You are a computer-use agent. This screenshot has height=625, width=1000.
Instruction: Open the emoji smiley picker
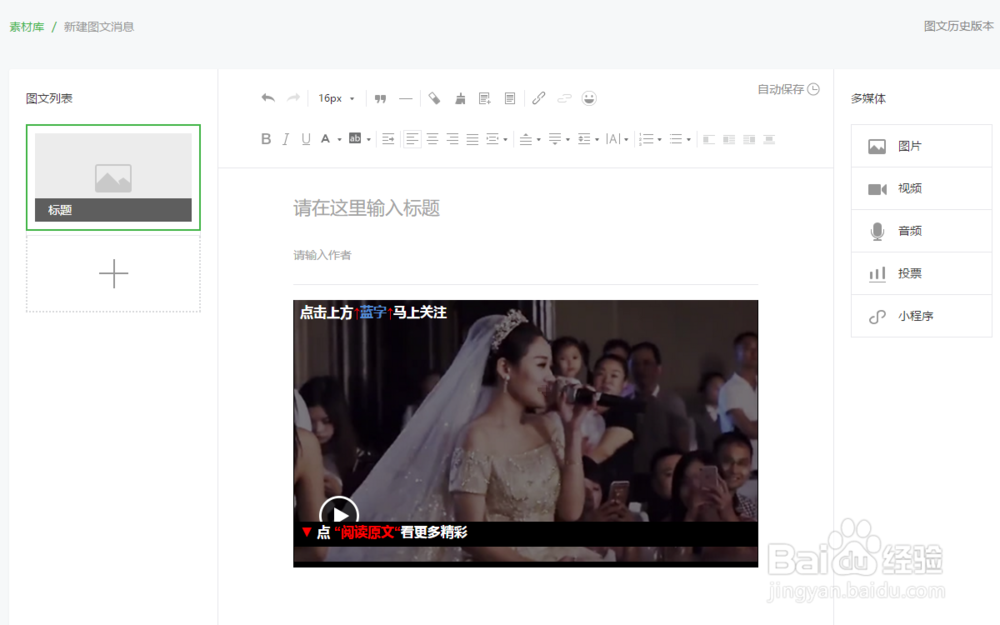coord(589,98)
